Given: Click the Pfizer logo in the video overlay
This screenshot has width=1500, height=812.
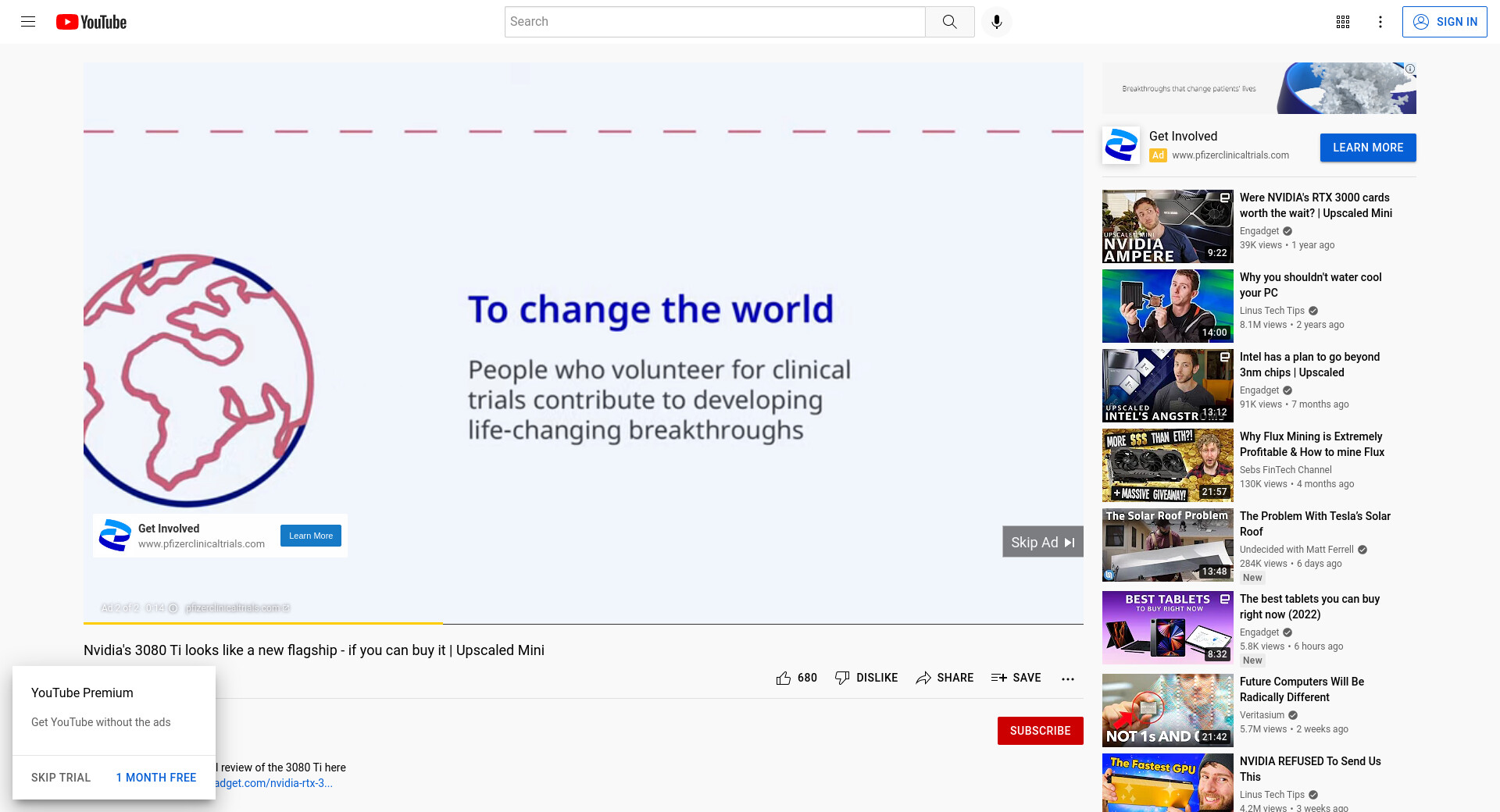Looking at the screenshot, I should click(x=115, y=536).
